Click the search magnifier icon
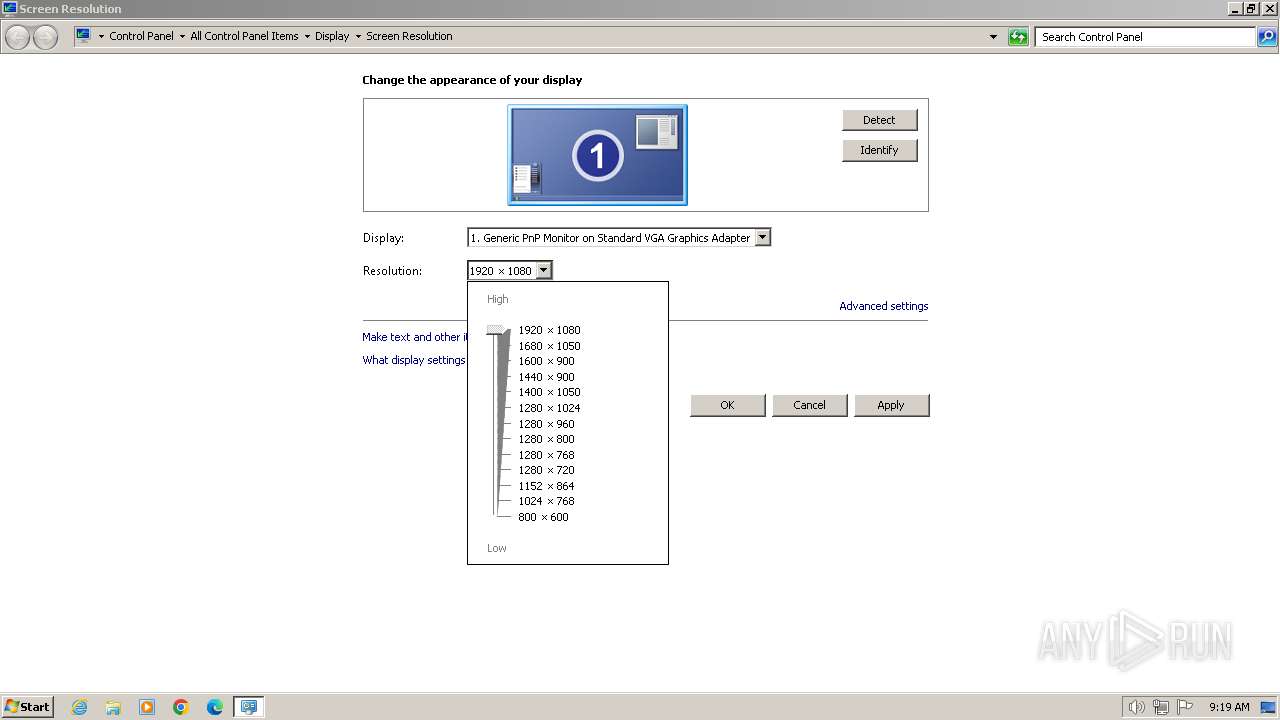 [x=1267, y=37]
